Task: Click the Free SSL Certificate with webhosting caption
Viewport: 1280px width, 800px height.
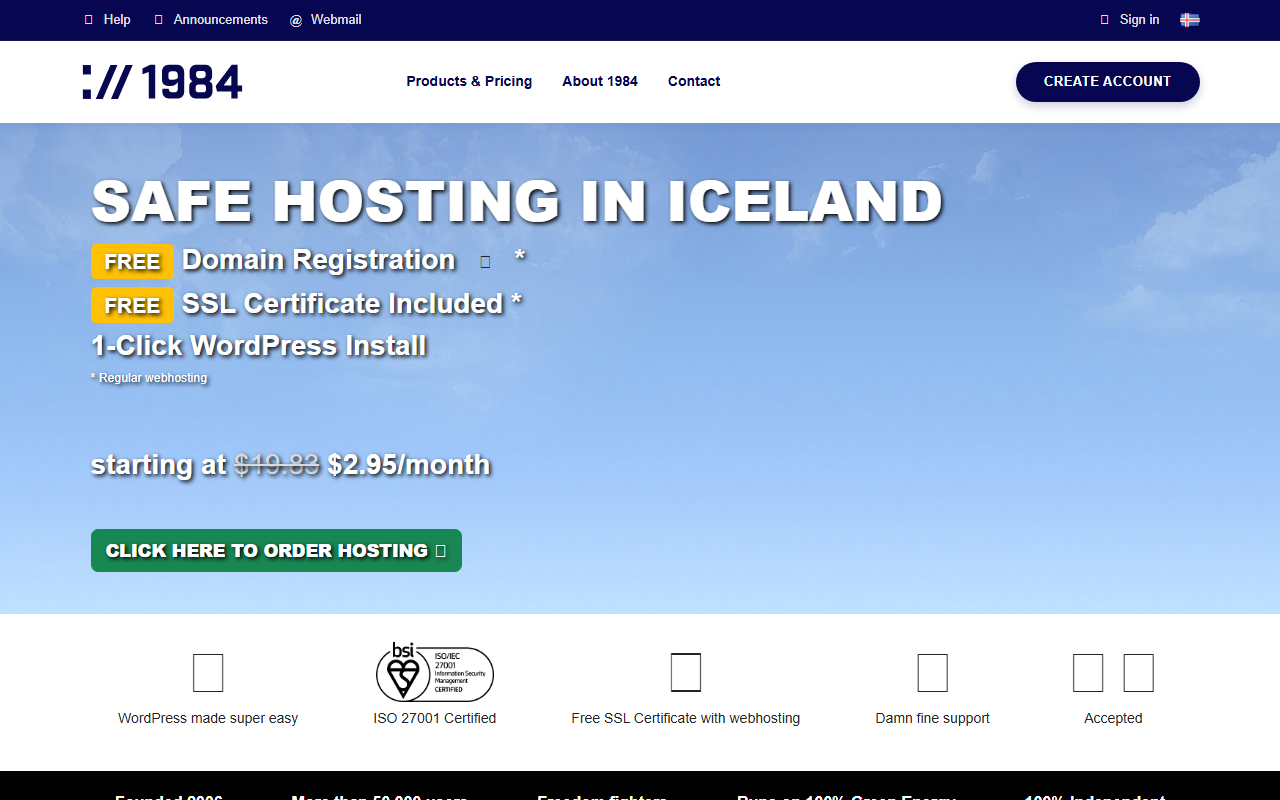Action: coord(686,718)
